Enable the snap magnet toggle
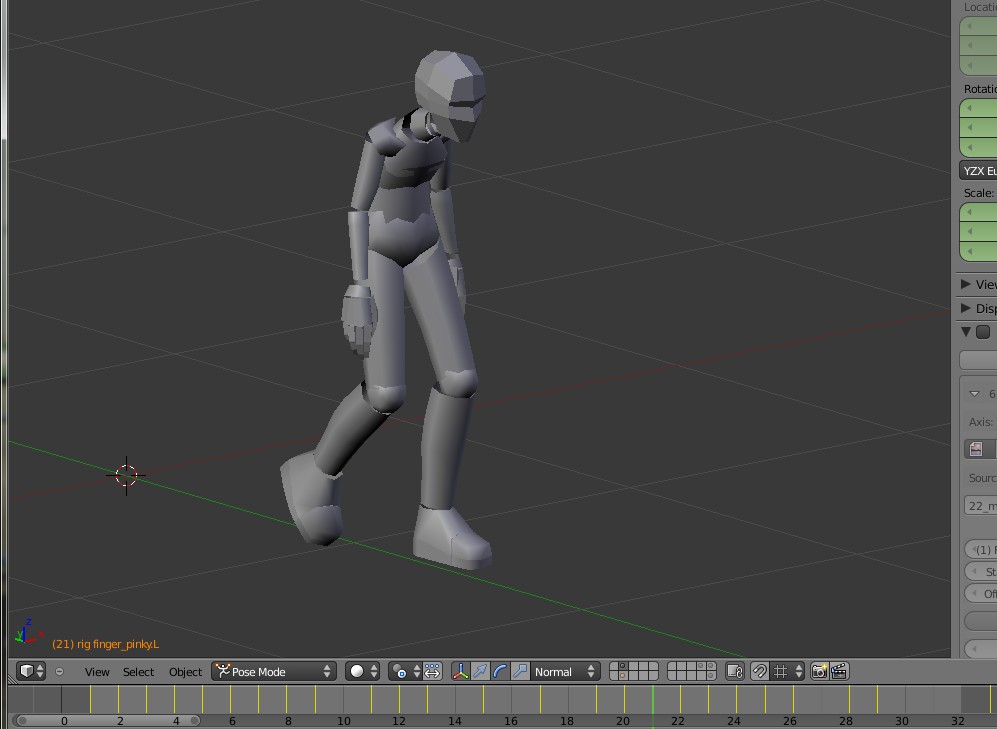Viewport: 997px width, 729px height. (x=760, y=671)
